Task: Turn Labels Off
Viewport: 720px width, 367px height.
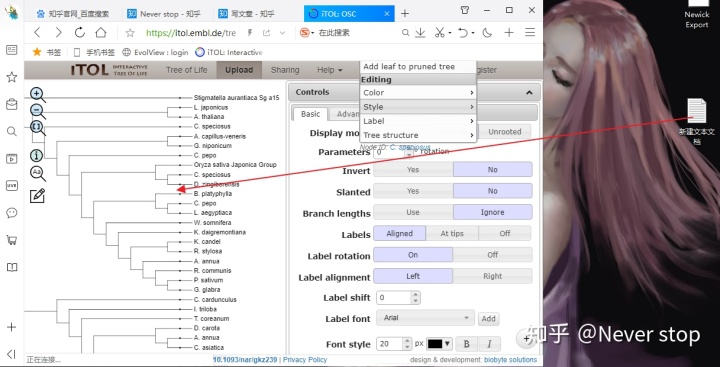Action: (x=505, y=233)
